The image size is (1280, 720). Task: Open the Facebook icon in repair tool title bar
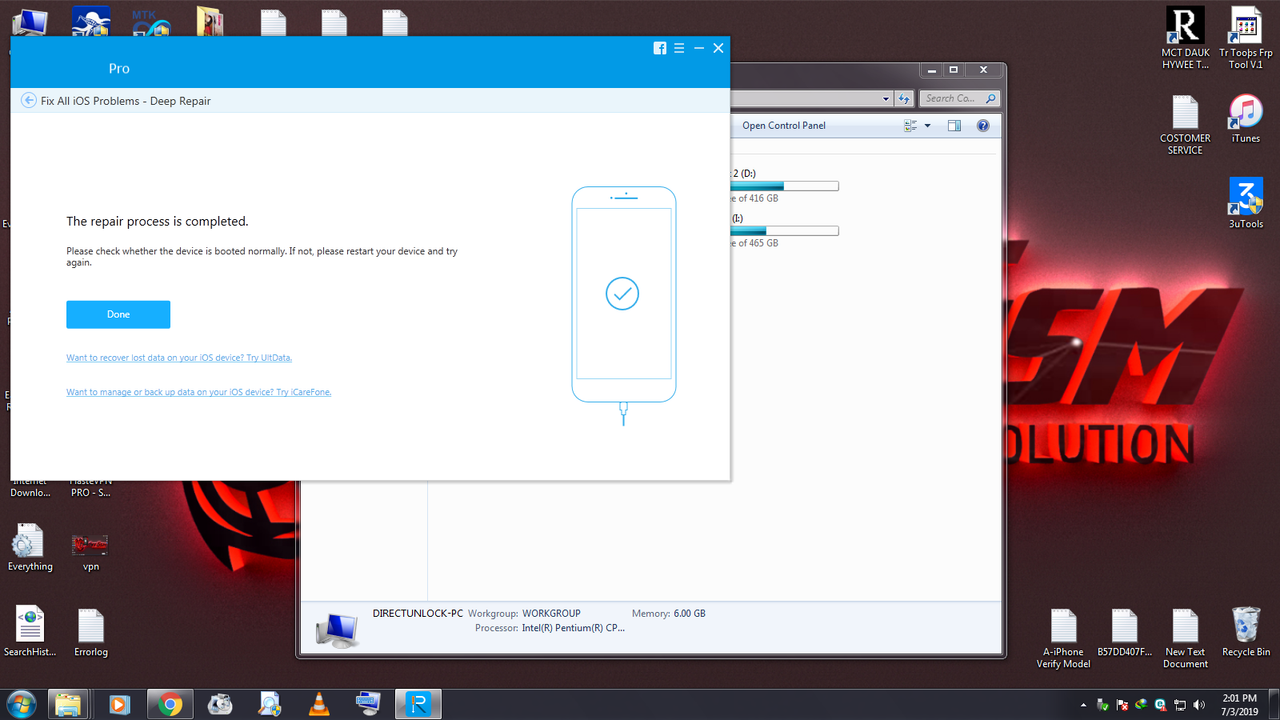pyautogui.click(x=660, y=48)
